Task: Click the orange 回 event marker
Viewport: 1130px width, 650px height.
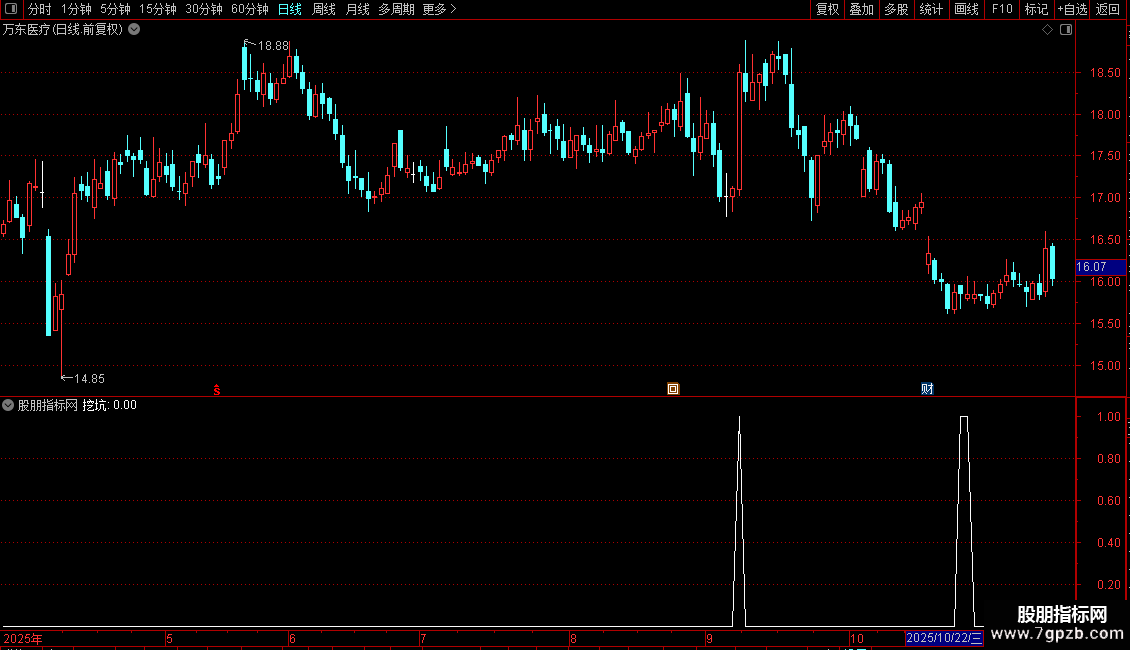Action: [x=673, y=389]
